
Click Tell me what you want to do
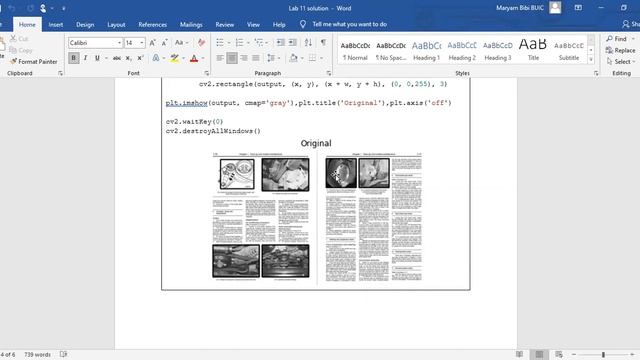(349, 24)
